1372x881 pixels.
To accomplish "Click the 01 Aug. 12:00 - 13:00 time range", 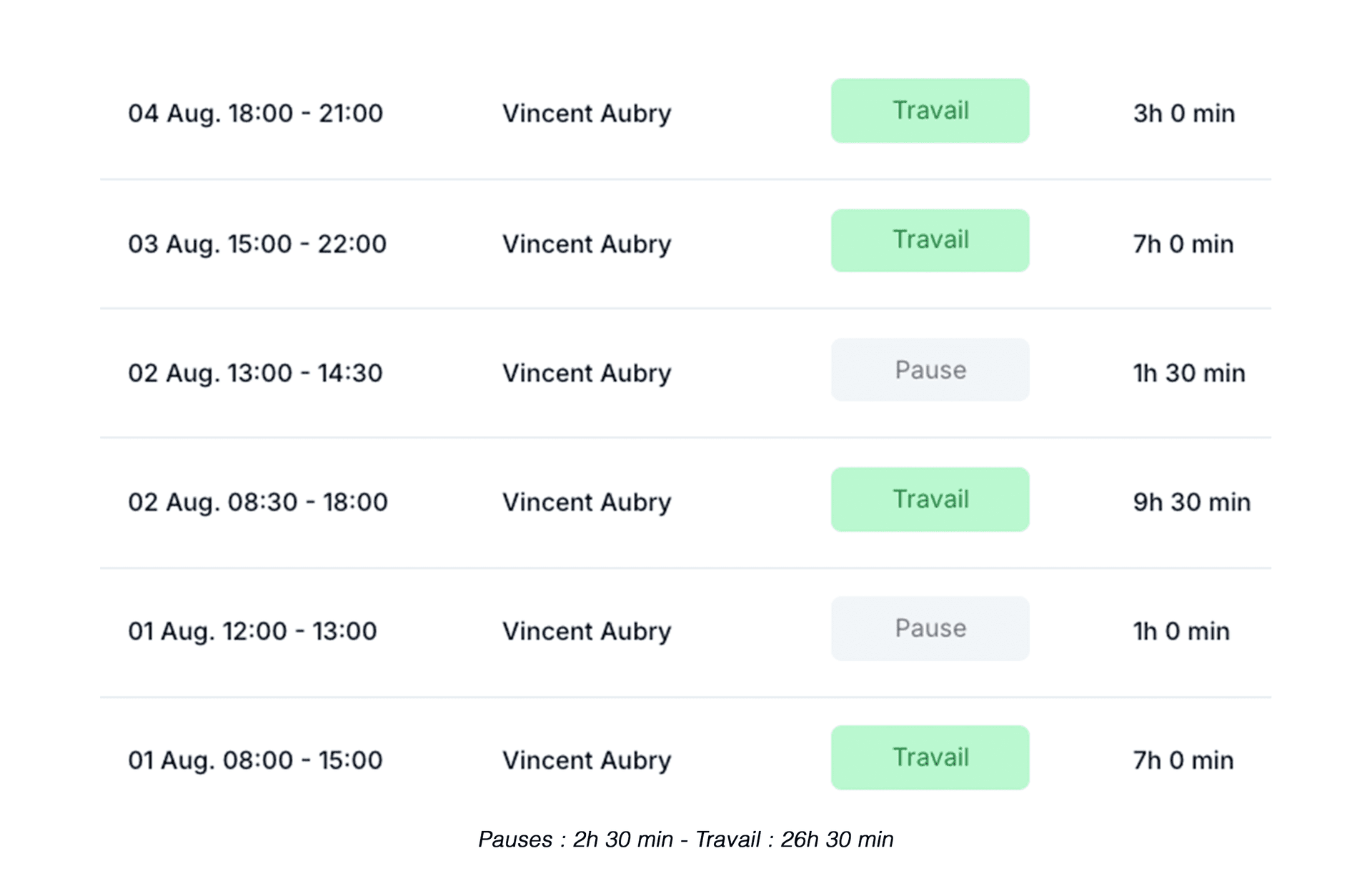I will coord(252,632).
